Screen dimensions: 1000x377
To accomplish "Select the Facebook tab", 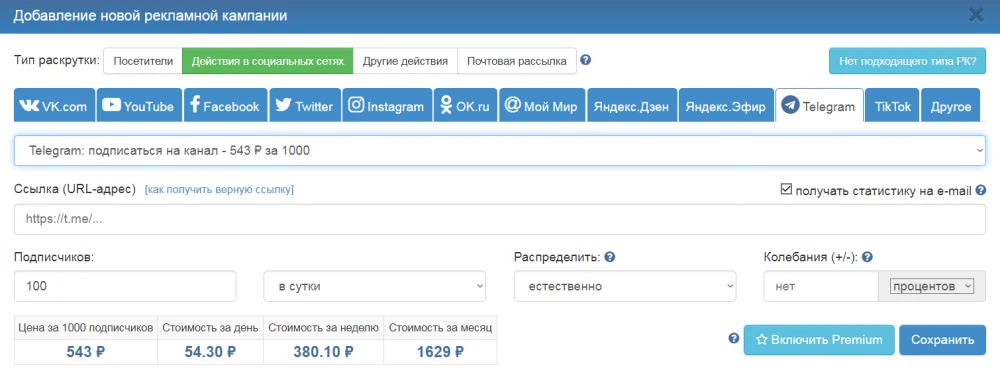I will click(225, 106).
